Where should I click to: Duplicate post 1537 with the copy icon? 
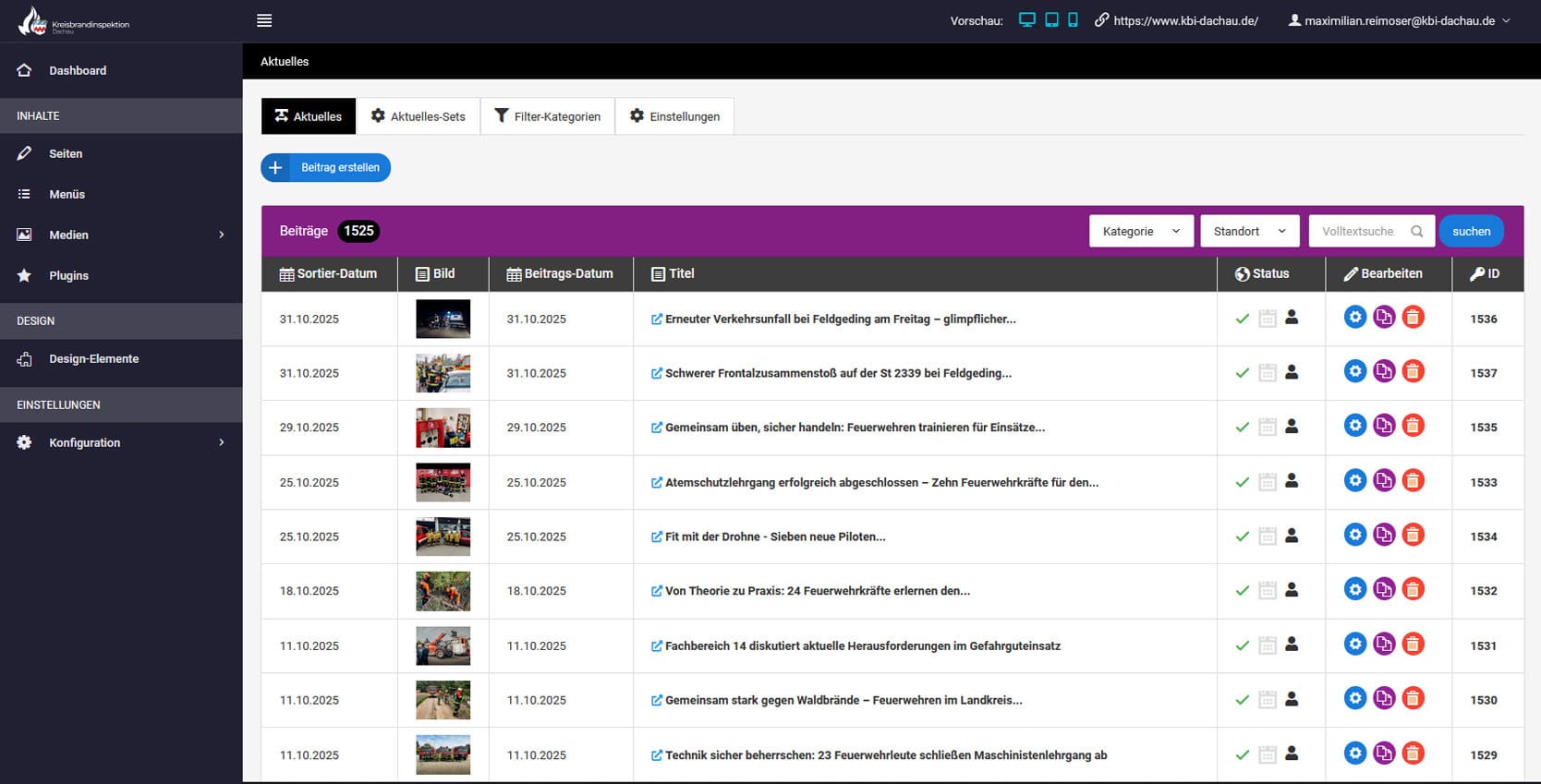click(1383, 372)
